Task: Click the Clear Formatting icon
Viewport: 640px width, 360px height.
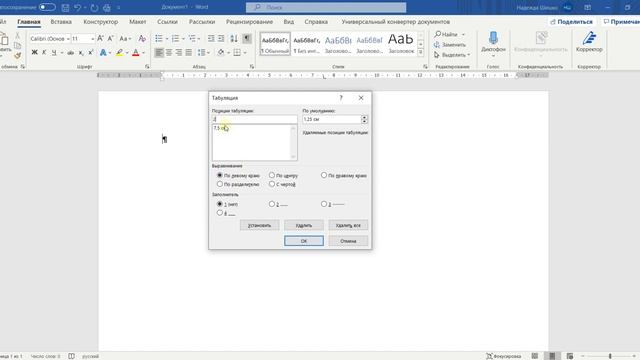Action: 142,38
